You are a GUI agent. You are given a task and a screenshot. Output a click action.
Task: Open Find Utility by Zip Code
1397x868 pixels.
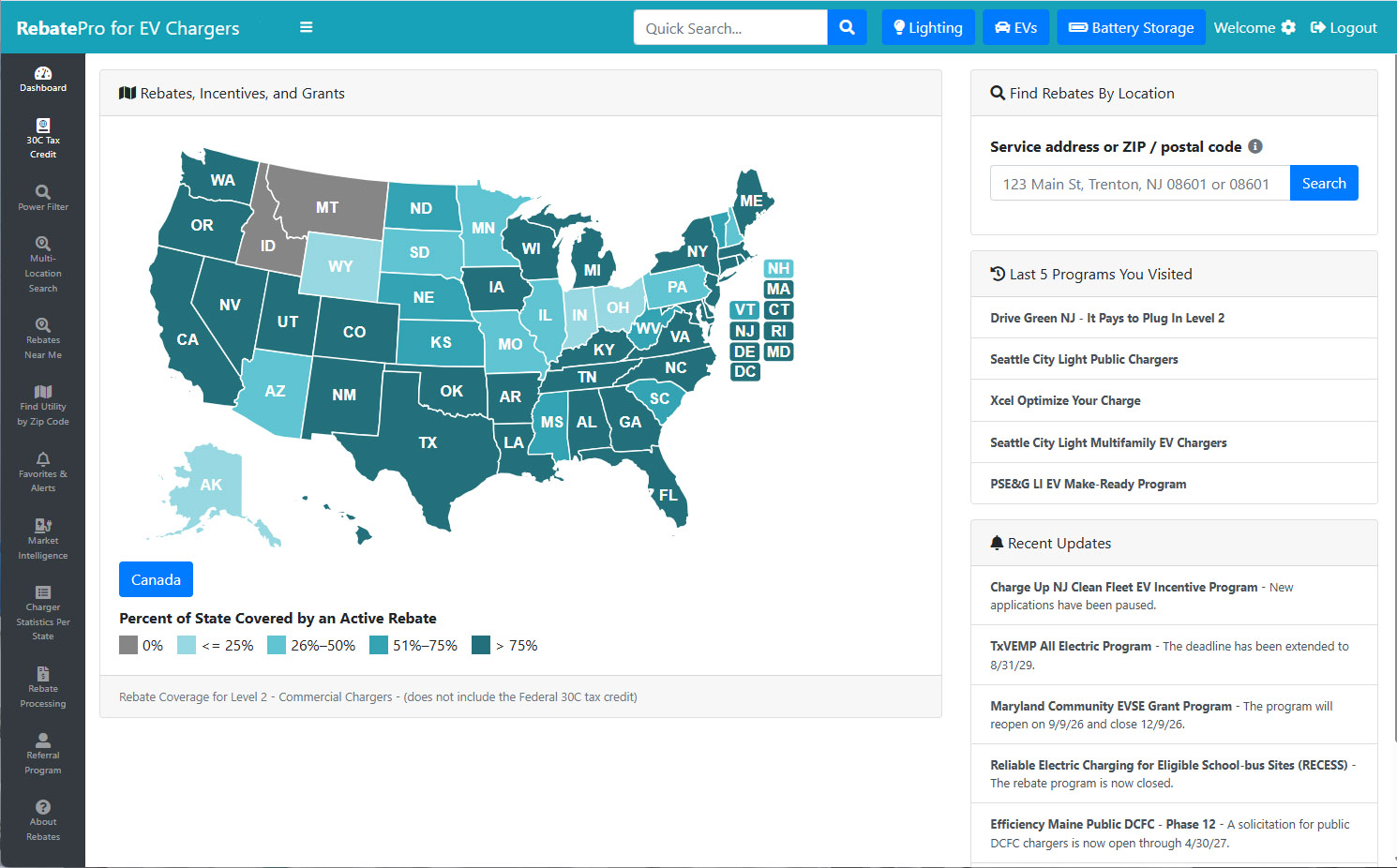[x=43, y=405]
